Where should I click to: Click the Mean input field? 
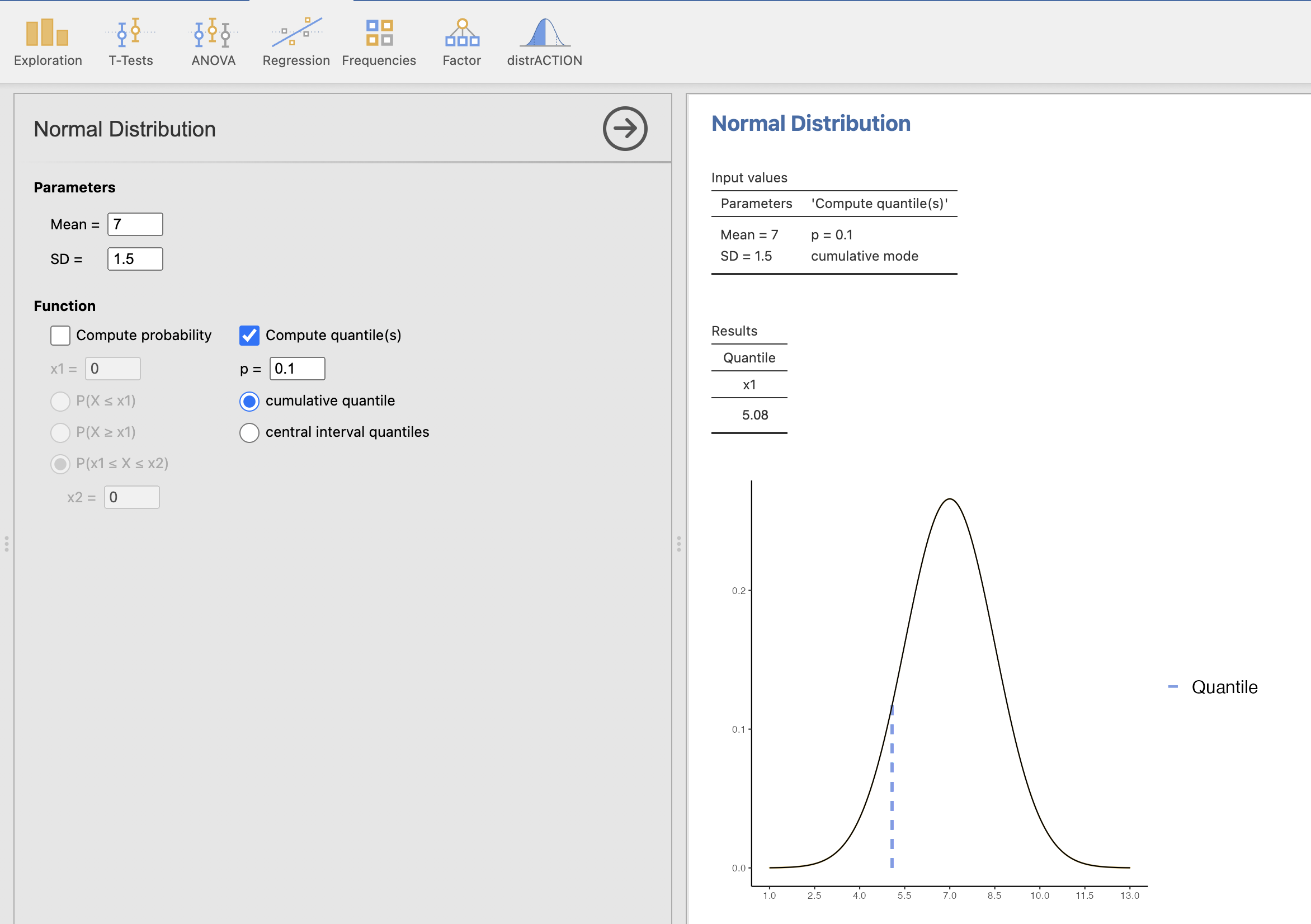click(x=135, y=224)
